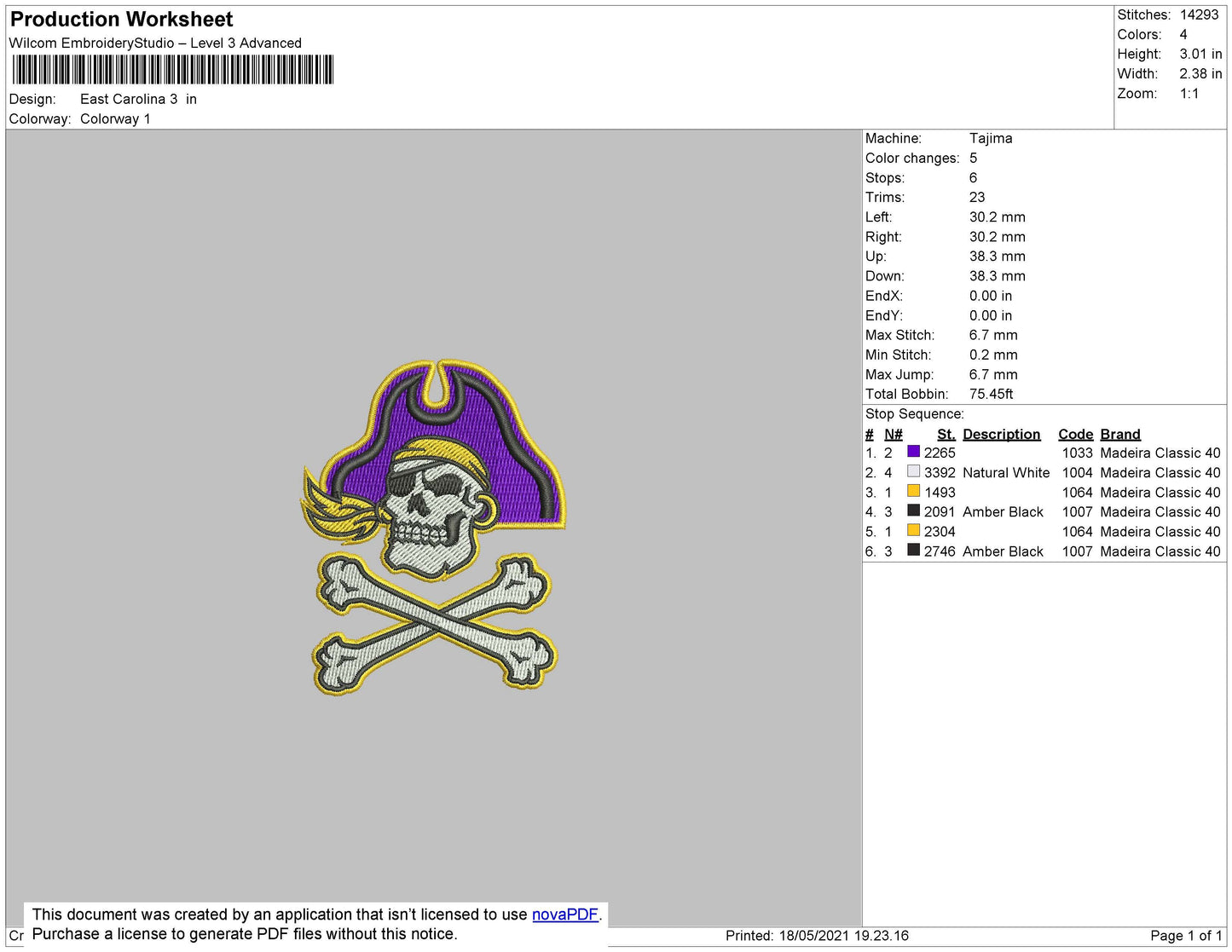This screenshot has width=1232, height=952.
Task: Click the Up value 38.3 mm
Action: 998,256
